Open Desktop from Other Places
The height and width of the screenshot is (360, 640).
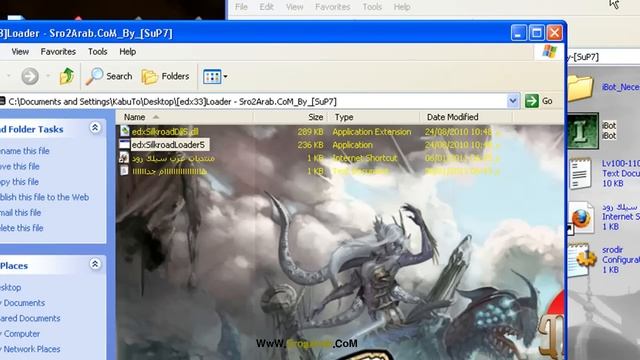11,288
